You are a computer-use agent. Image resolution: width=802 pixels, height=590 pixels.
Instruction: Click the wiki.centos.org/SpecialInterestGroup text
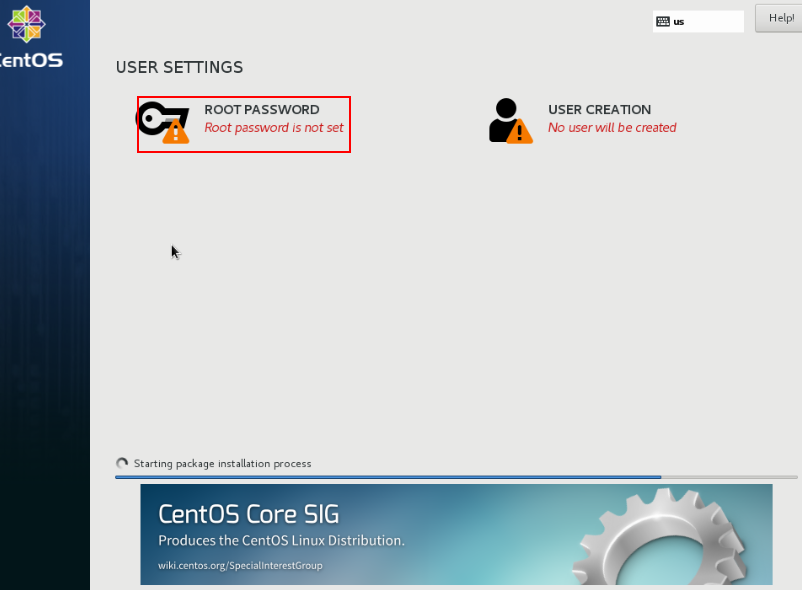[x=240, y=565]
